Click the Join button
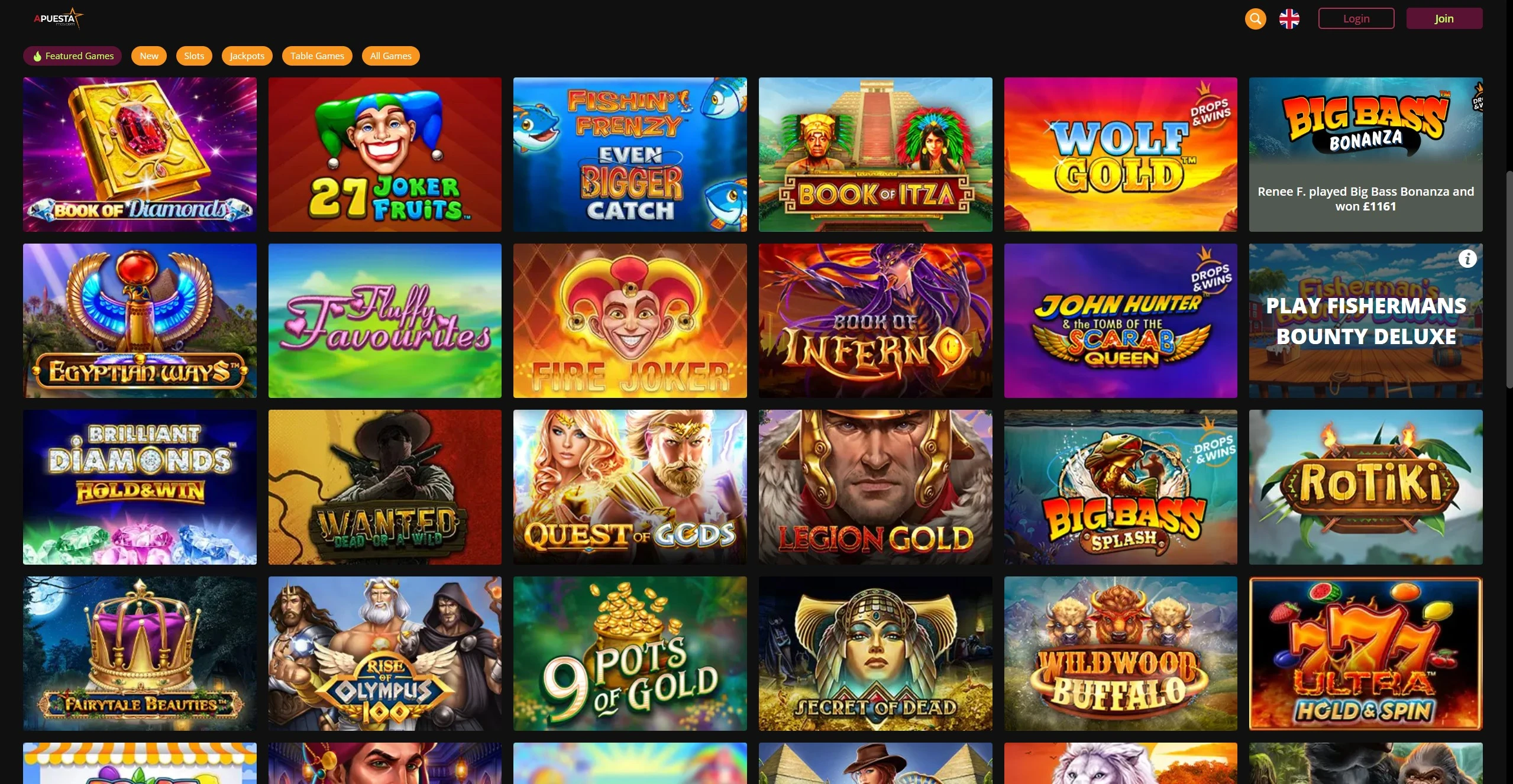The image size is (1513, 784). (x=1444, y=18)
